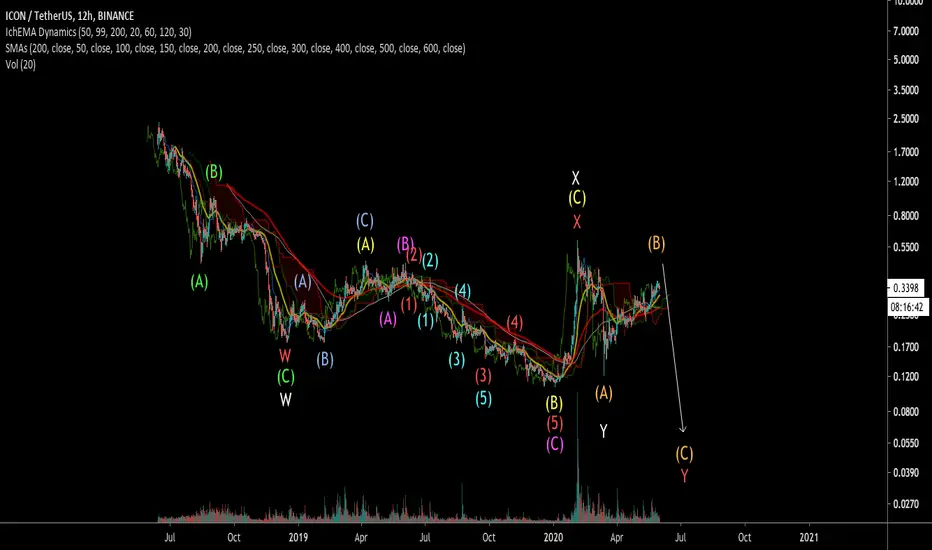The image size is (932, 550).
Task: Select the magenta (C) wave label
Action: (555, 444)
